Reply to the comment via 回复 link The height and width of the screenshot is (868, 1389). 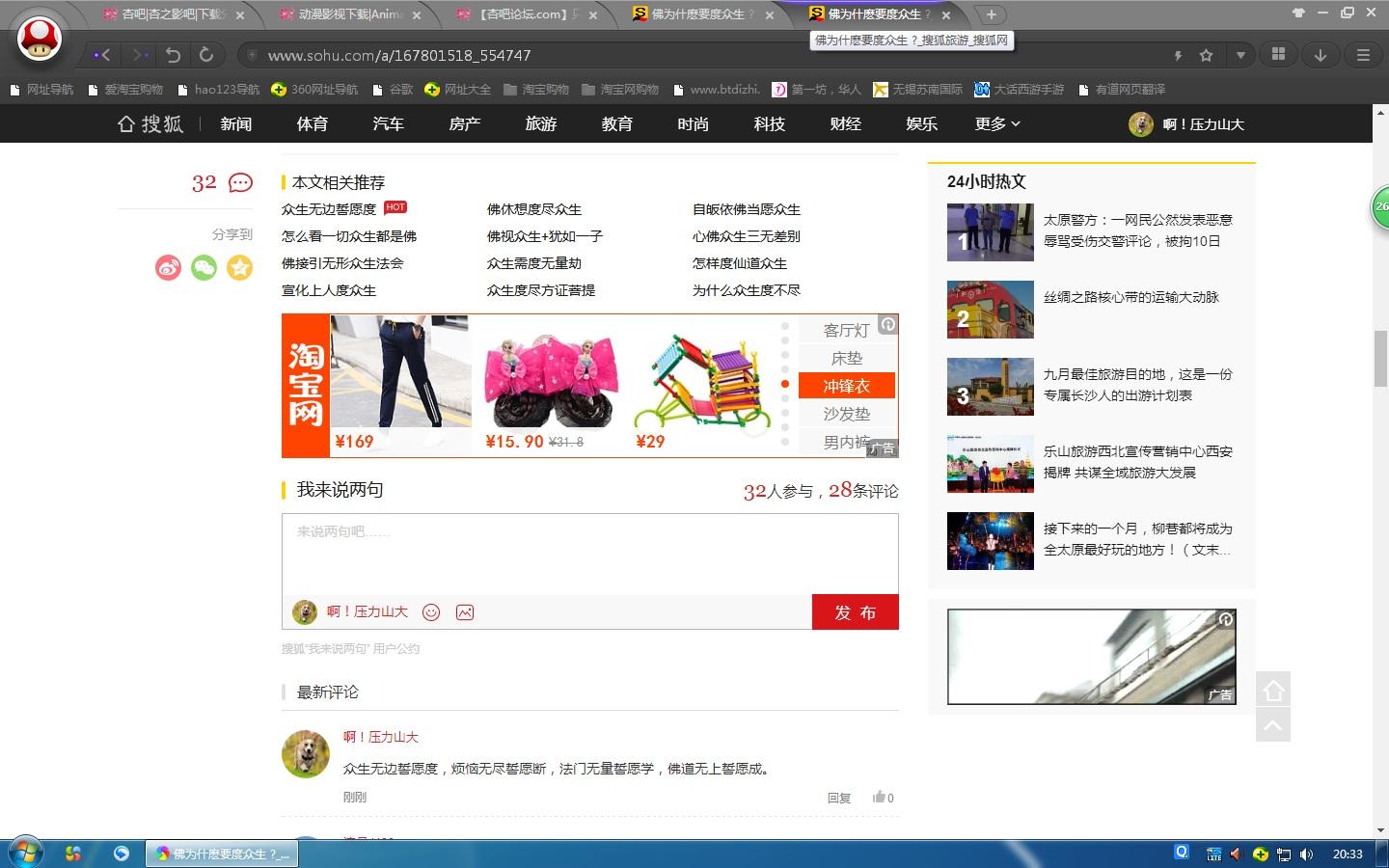click(x=837, y=798)
